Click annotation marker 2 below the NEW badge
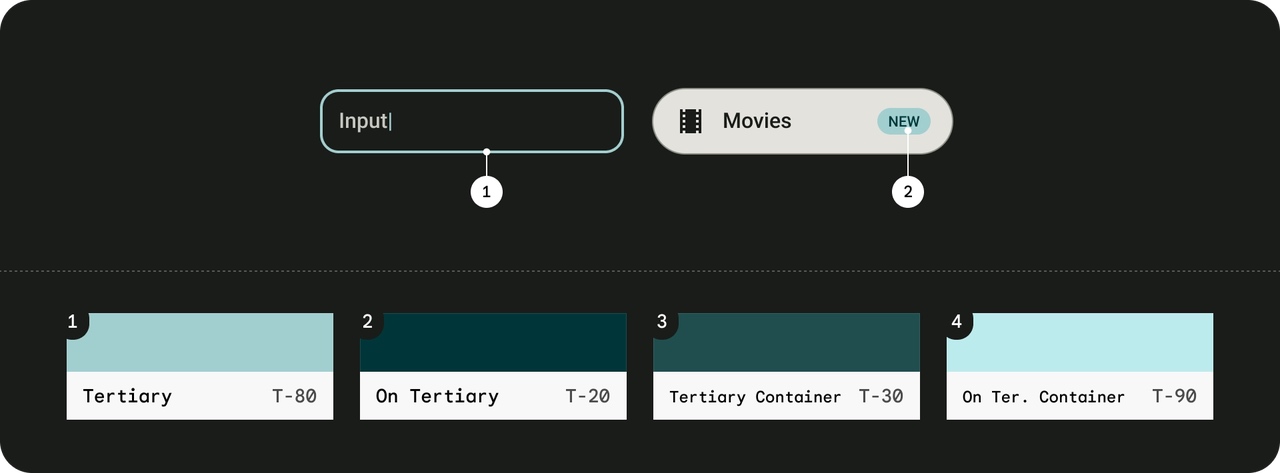1280x473 pixels. (x=908, y=193)
